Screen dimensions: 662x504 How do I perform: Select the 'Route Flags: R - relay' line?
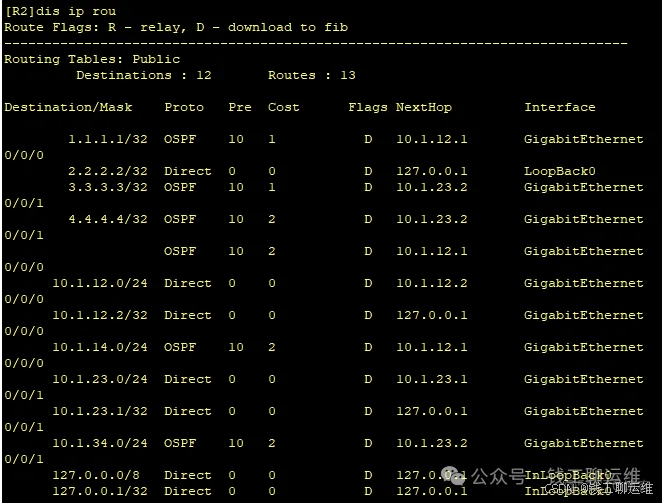point(176,27)
